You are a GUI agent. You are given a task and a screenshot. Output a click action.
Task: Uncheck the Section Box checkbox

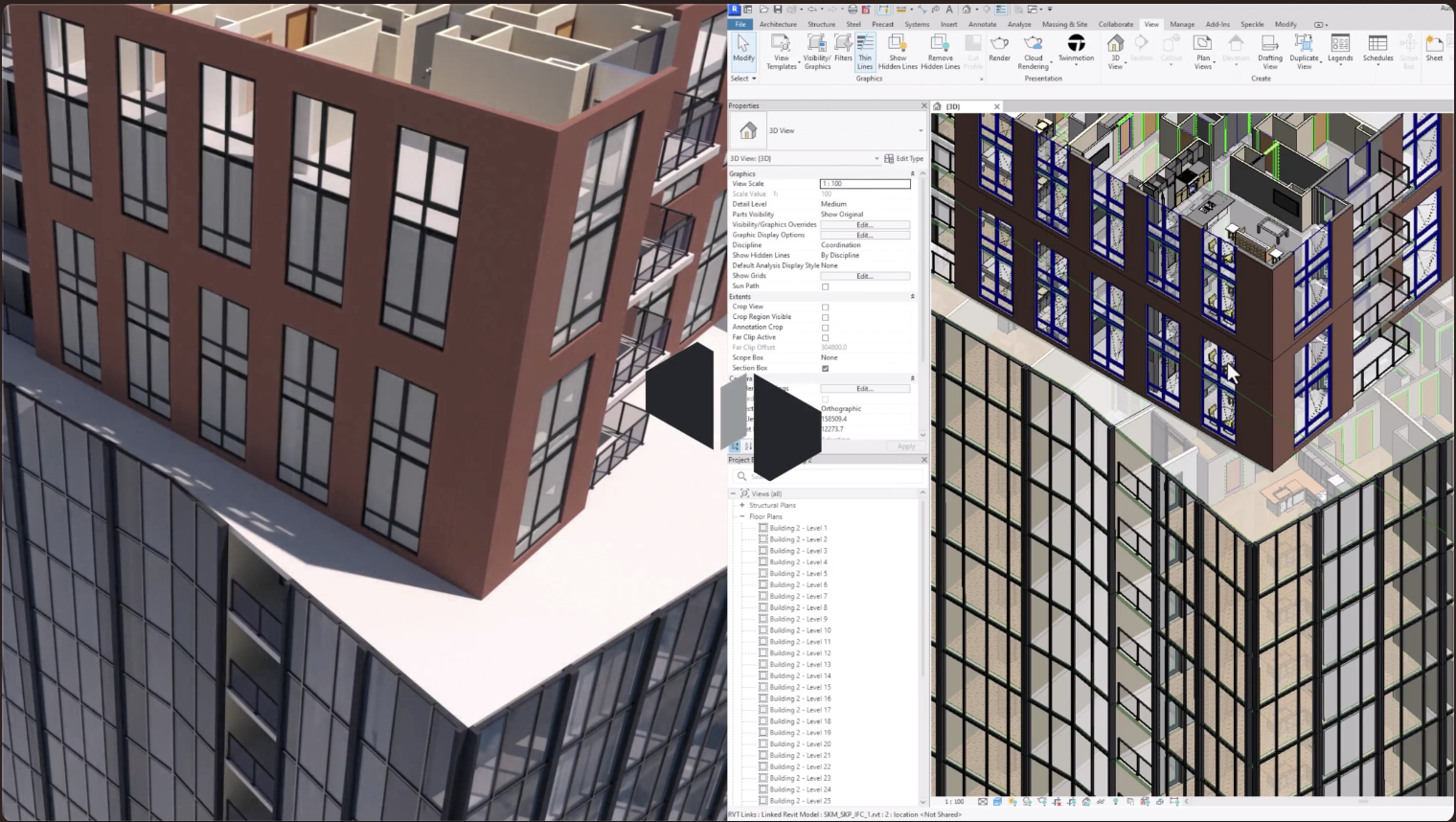(825, 368)
